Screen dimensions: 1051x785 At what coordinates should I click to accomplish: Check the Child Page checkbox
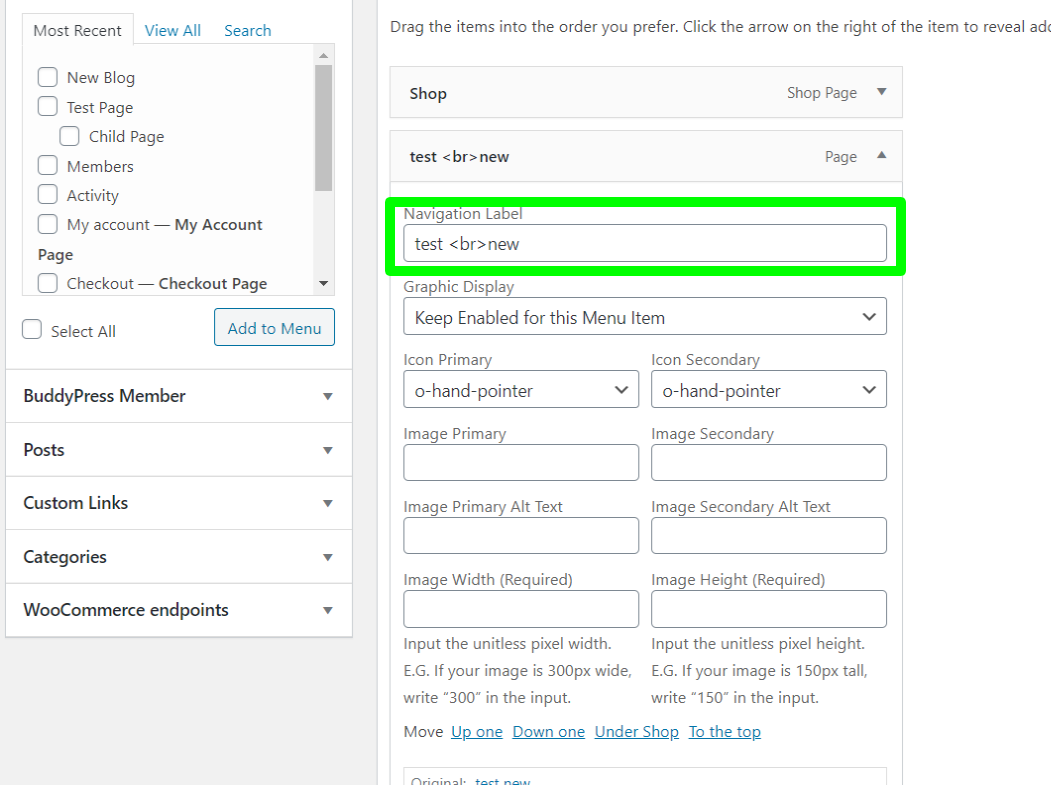(69, 136)
